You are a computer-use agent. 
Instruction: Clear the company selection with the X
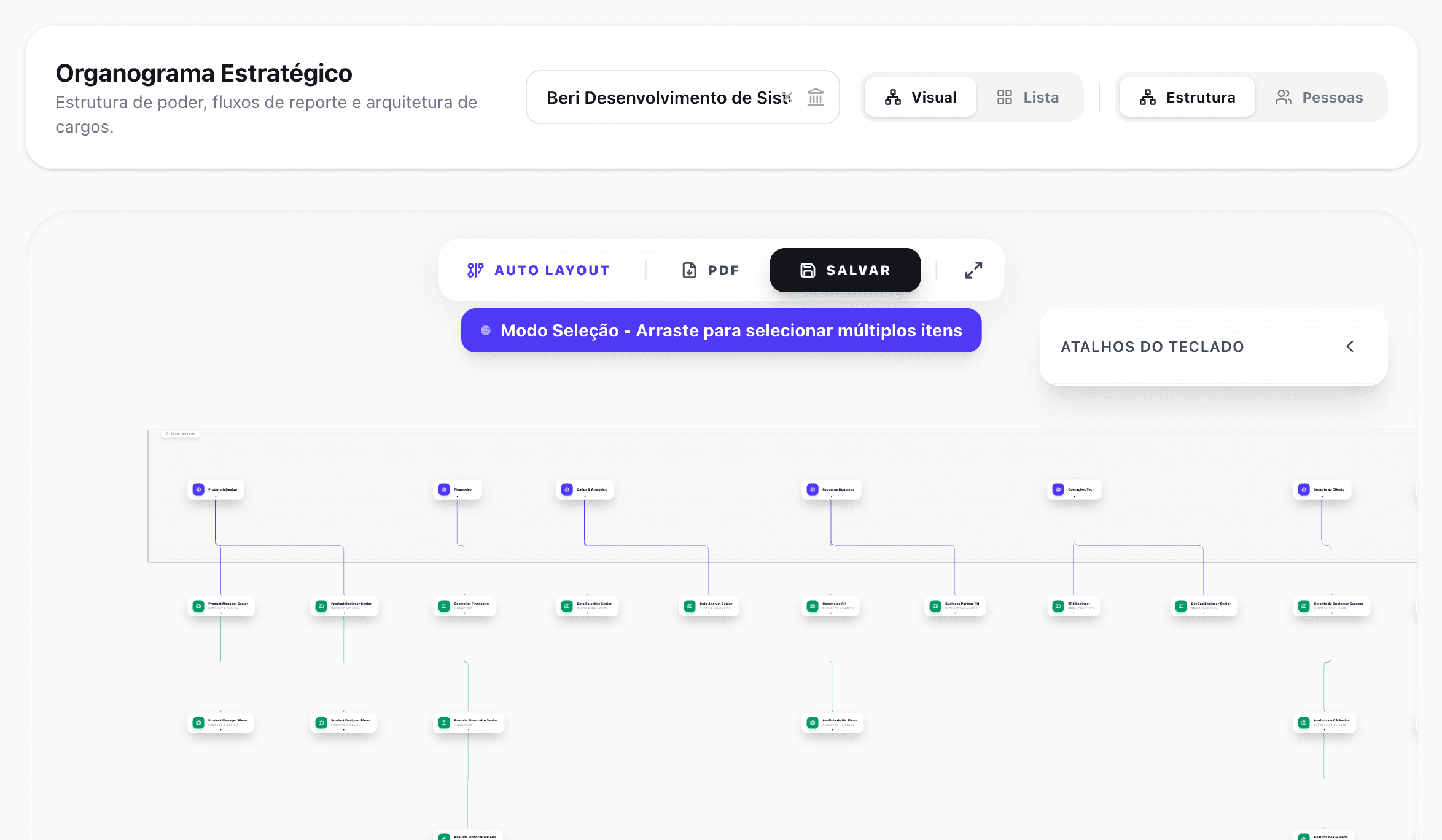tap(788, 97)
